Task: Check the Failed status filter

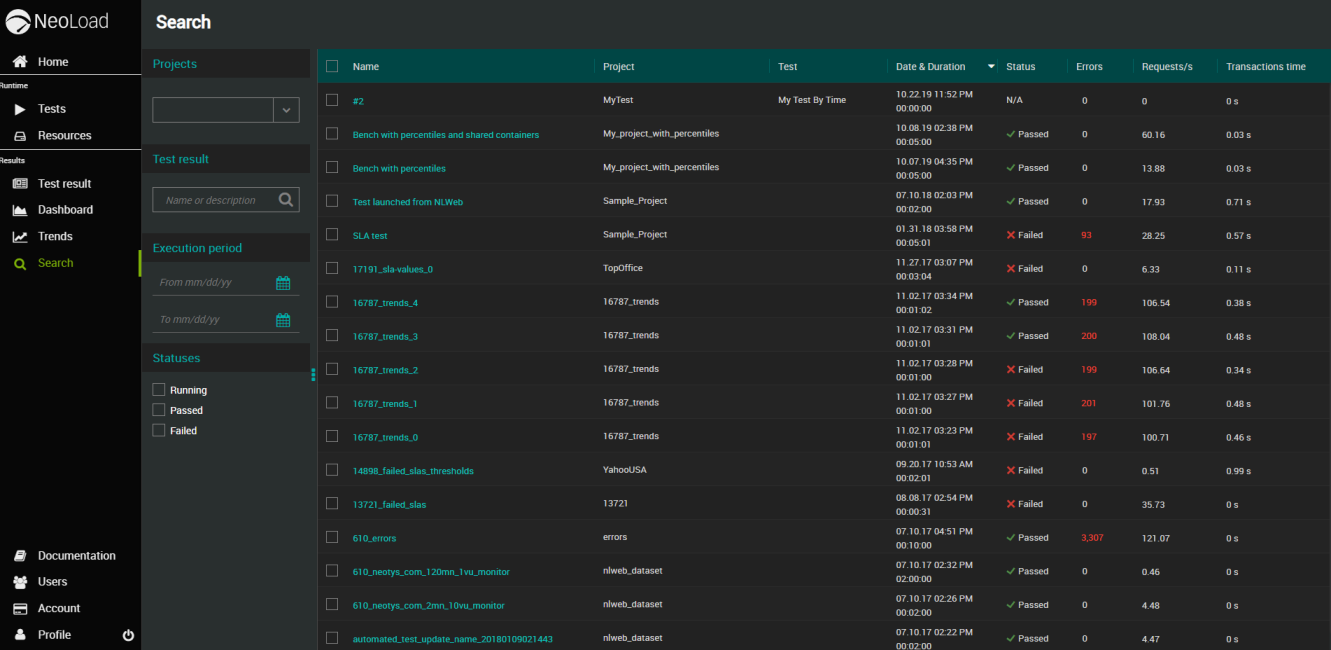Action: click(x=159, y=430)
